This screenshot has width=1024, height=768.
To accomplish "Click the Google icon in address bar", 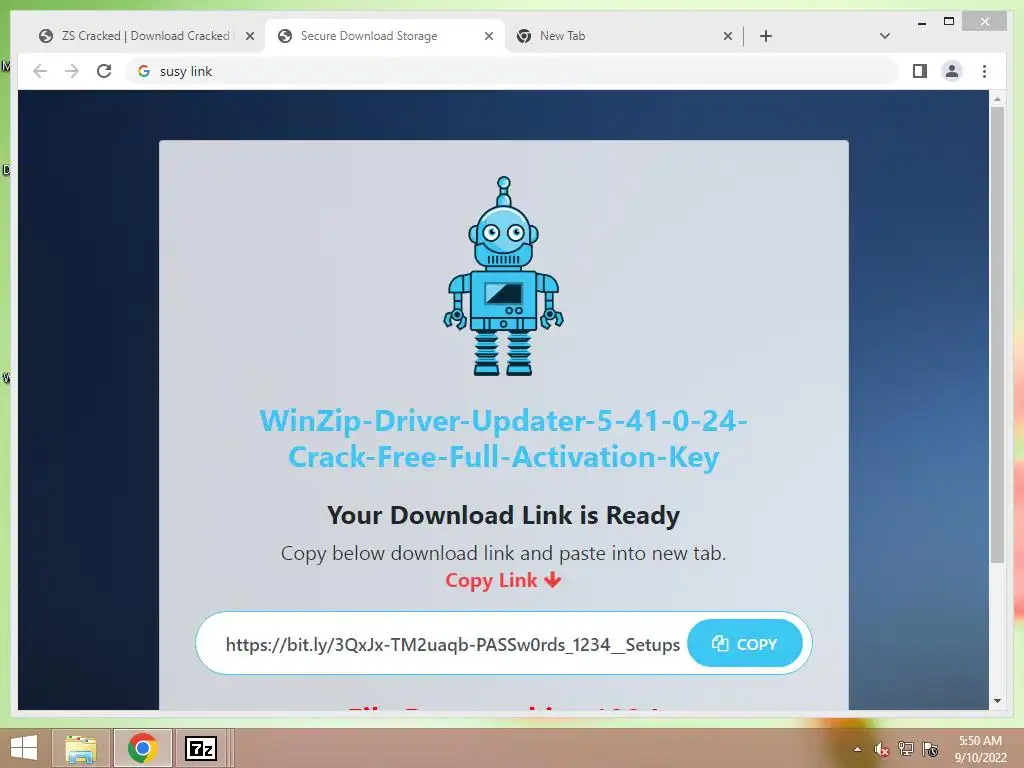I will point(144,71).
